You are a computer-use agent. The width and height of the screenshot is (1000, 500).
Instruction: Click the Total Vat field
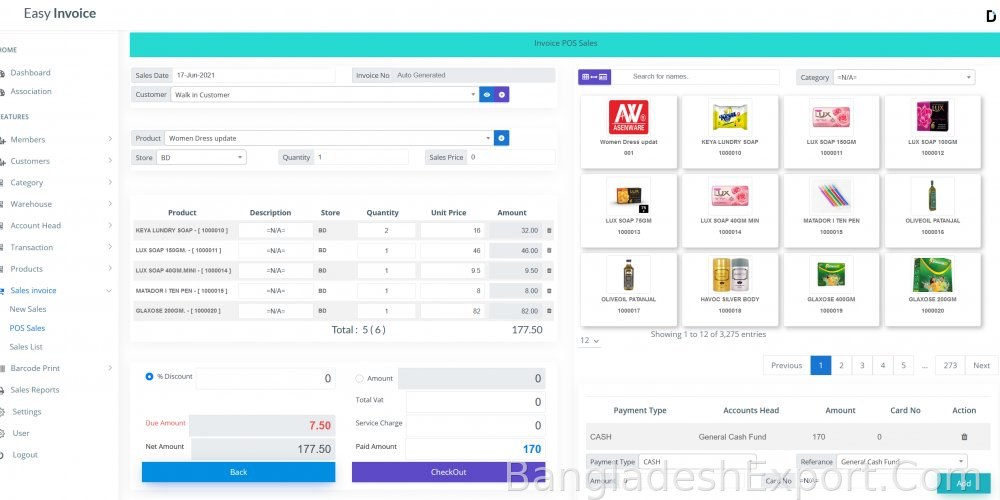475,402
